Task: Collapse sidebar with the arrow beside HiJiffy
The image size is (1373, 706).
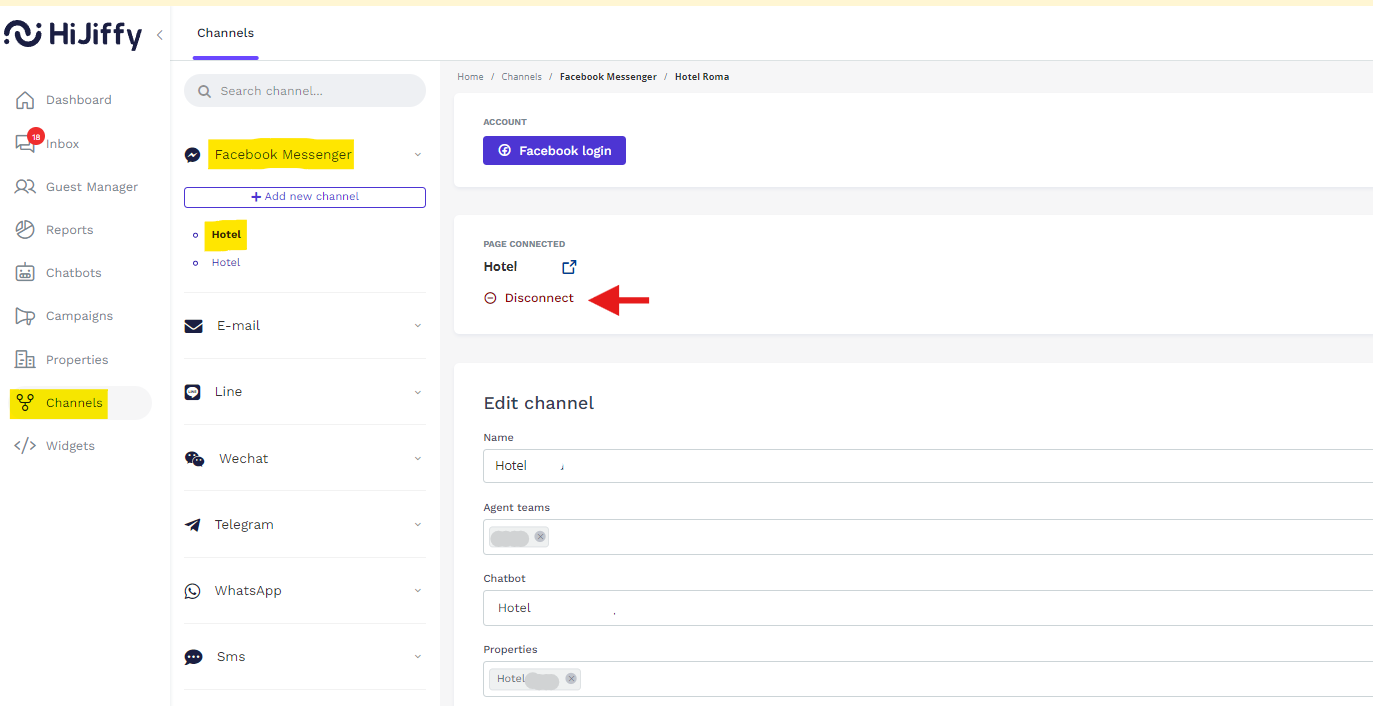Action: click(159, 35)
